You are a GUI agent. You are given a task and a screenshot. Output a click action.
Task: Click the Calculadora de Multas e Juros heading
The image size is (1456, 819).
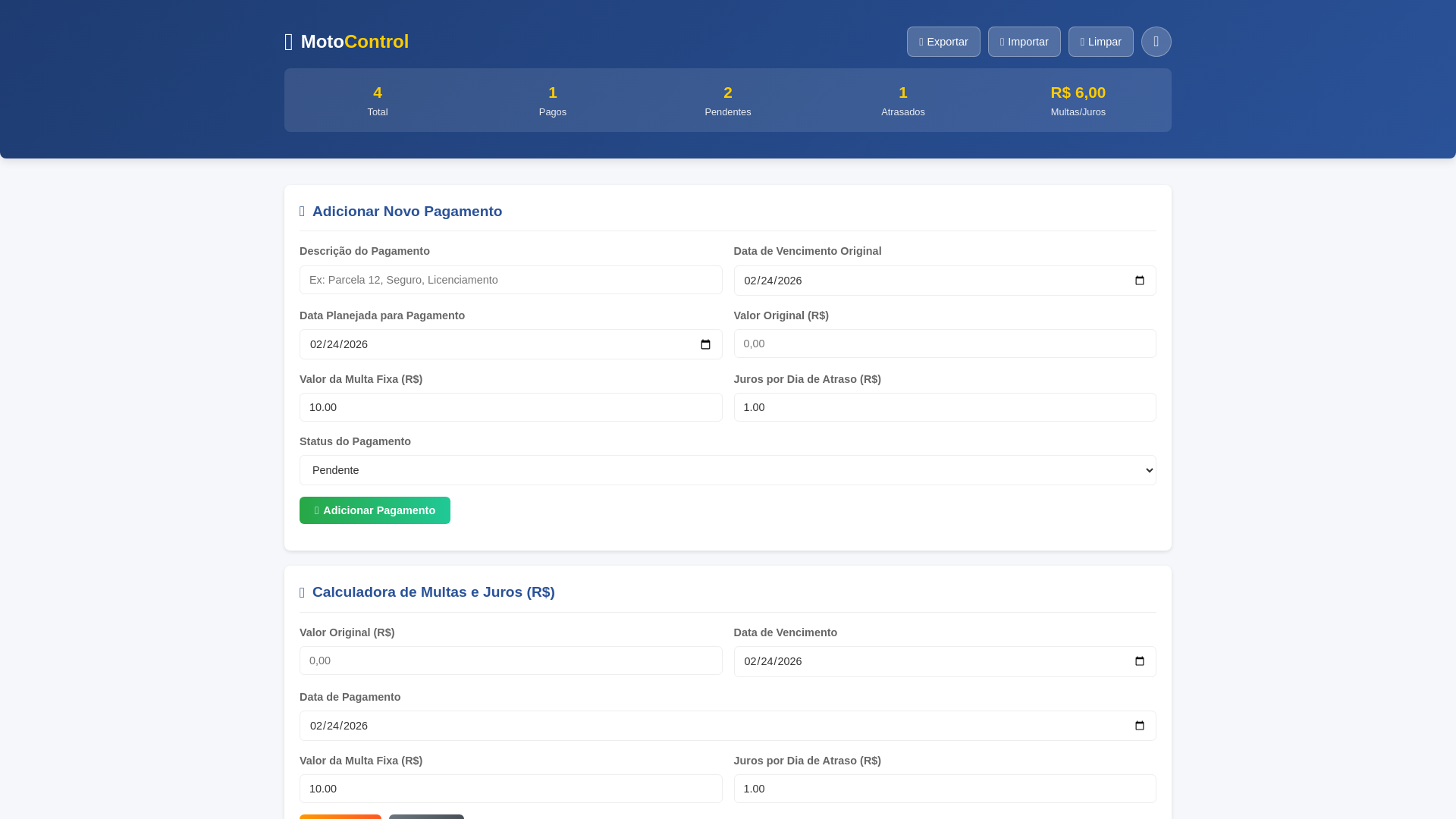(x=427, y=592)
